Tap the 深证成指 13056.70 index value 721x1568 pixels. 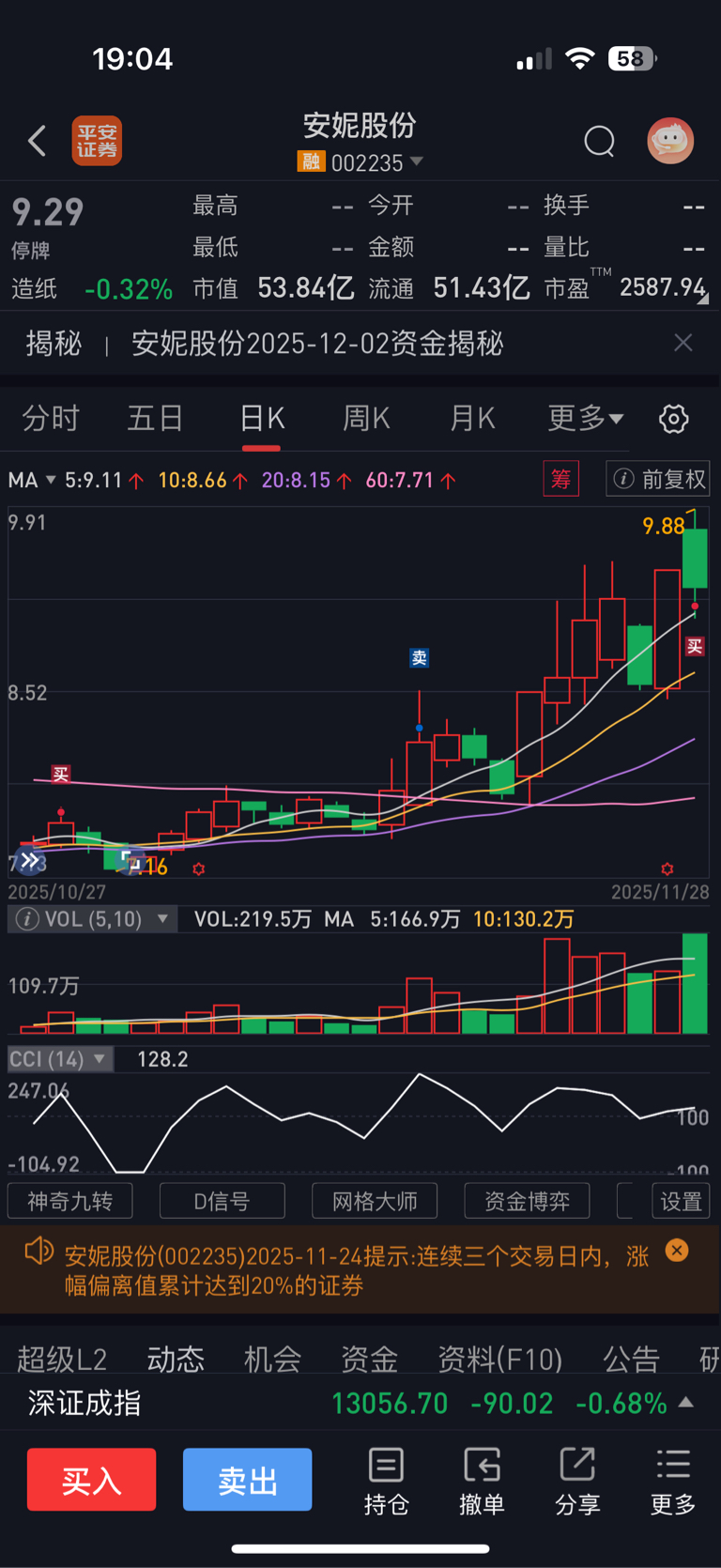pyautogui.click(x=390, y=1404)
